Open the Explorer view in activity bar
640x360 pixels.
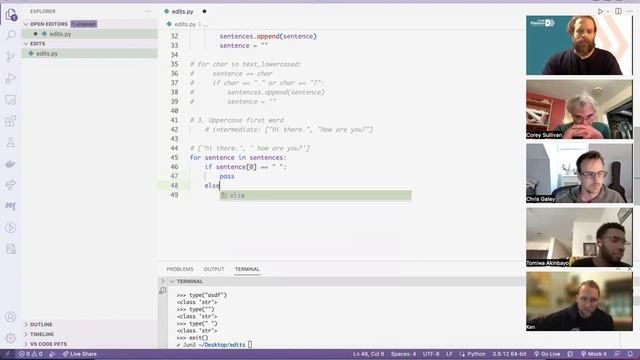pyautogui.click(x=11, y=15)
